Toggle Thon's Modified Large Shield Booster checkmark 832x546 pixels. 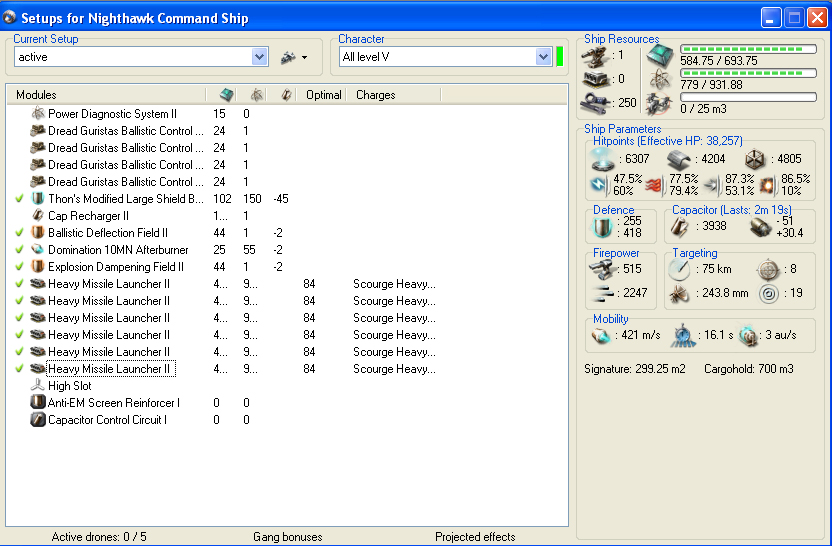tap(20, 198)
